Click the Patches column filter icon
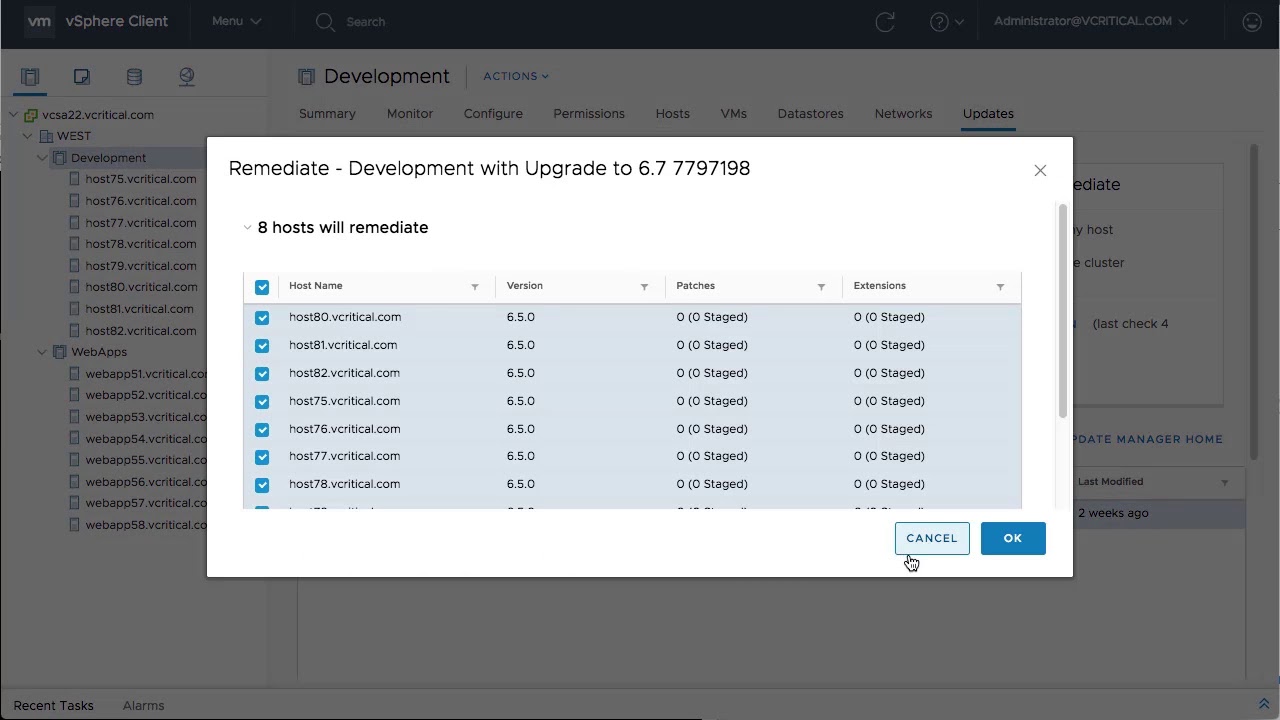 821,287
